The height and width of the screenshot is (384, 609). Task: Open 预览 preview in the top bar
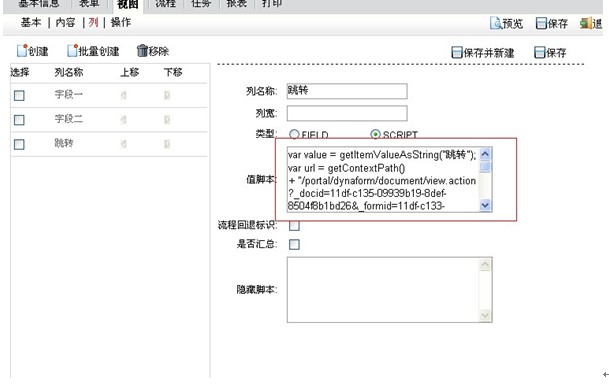coord(506,24)
